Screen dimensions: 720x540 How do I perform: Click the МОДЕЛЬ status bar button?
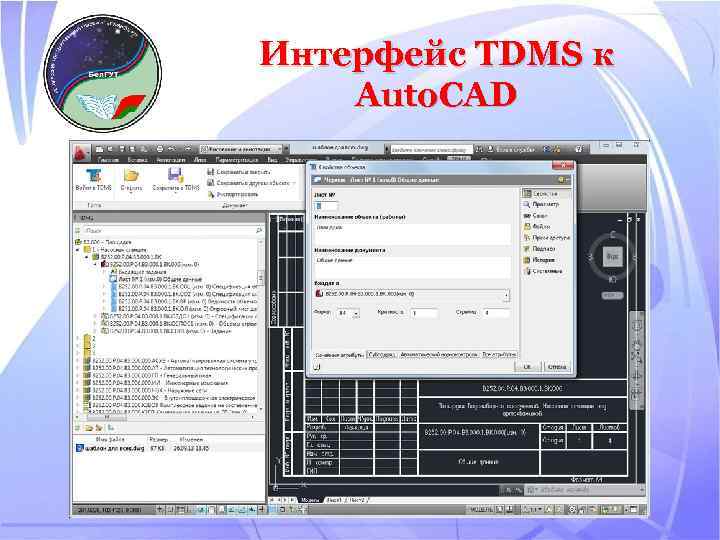tap(480, 509)
